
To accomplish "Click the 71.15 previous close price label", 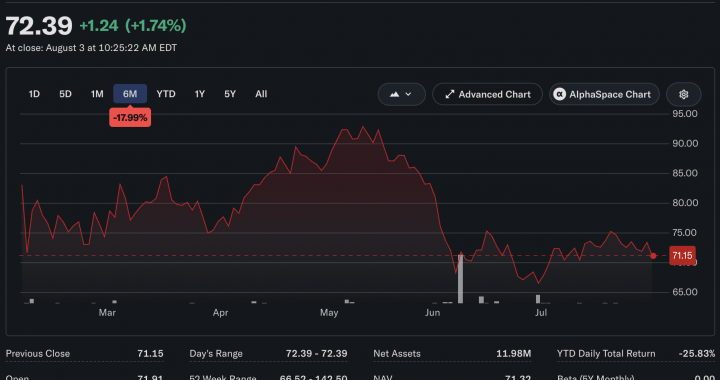I will 682,256.
